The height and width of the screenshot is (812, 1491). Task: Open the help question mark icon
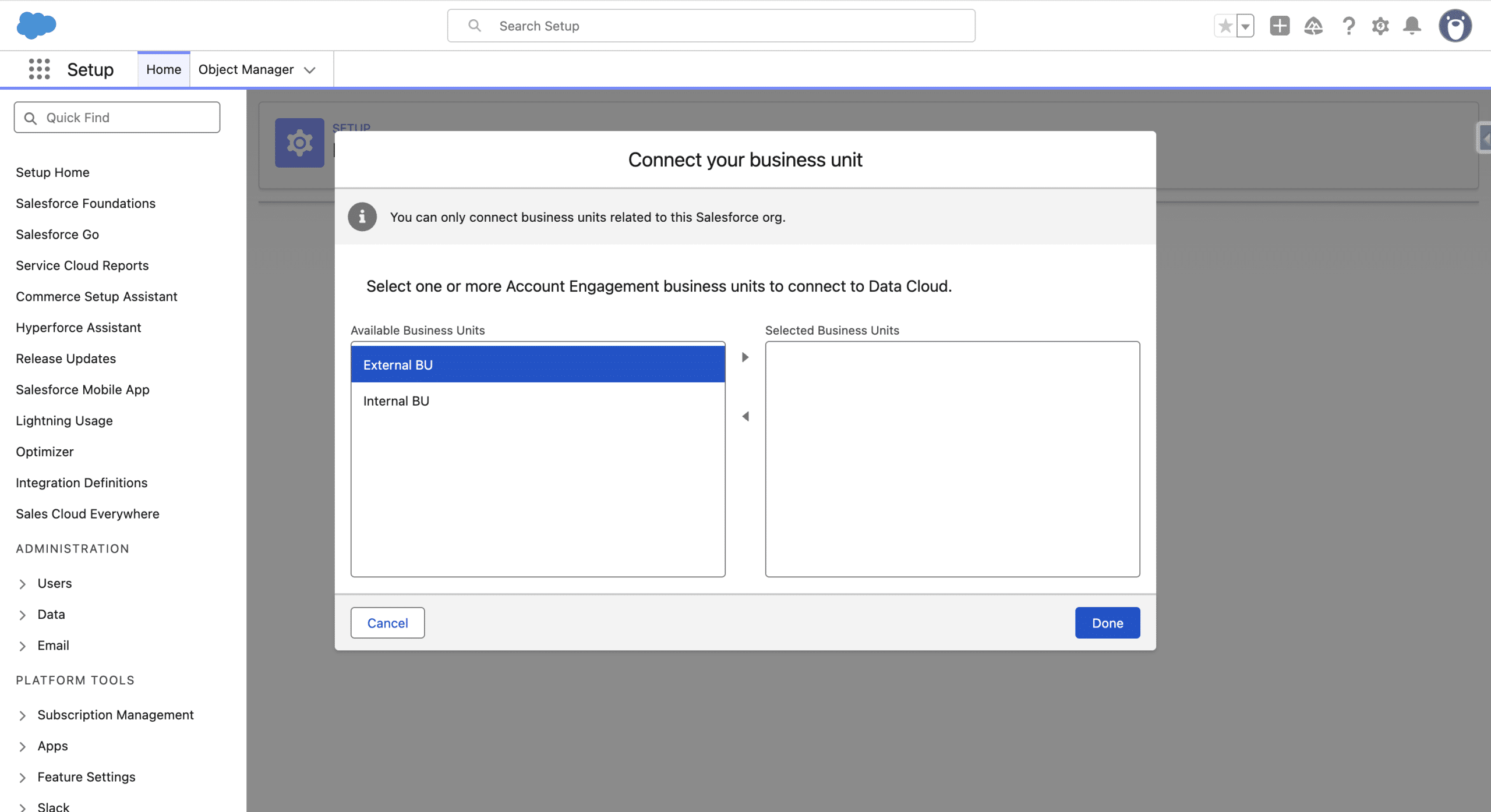pos(1348,26)
